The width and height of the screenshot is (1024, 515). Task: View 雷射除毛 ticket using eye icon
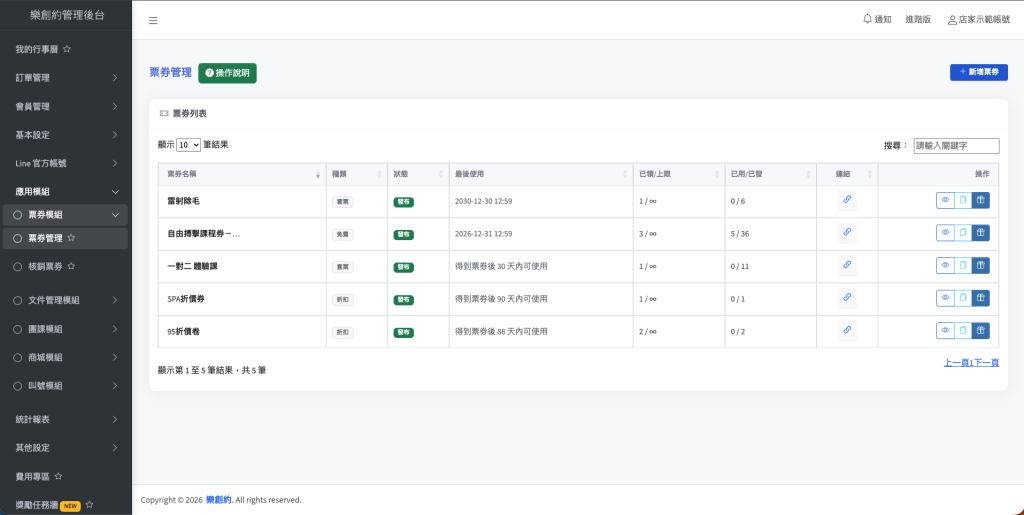945,200
